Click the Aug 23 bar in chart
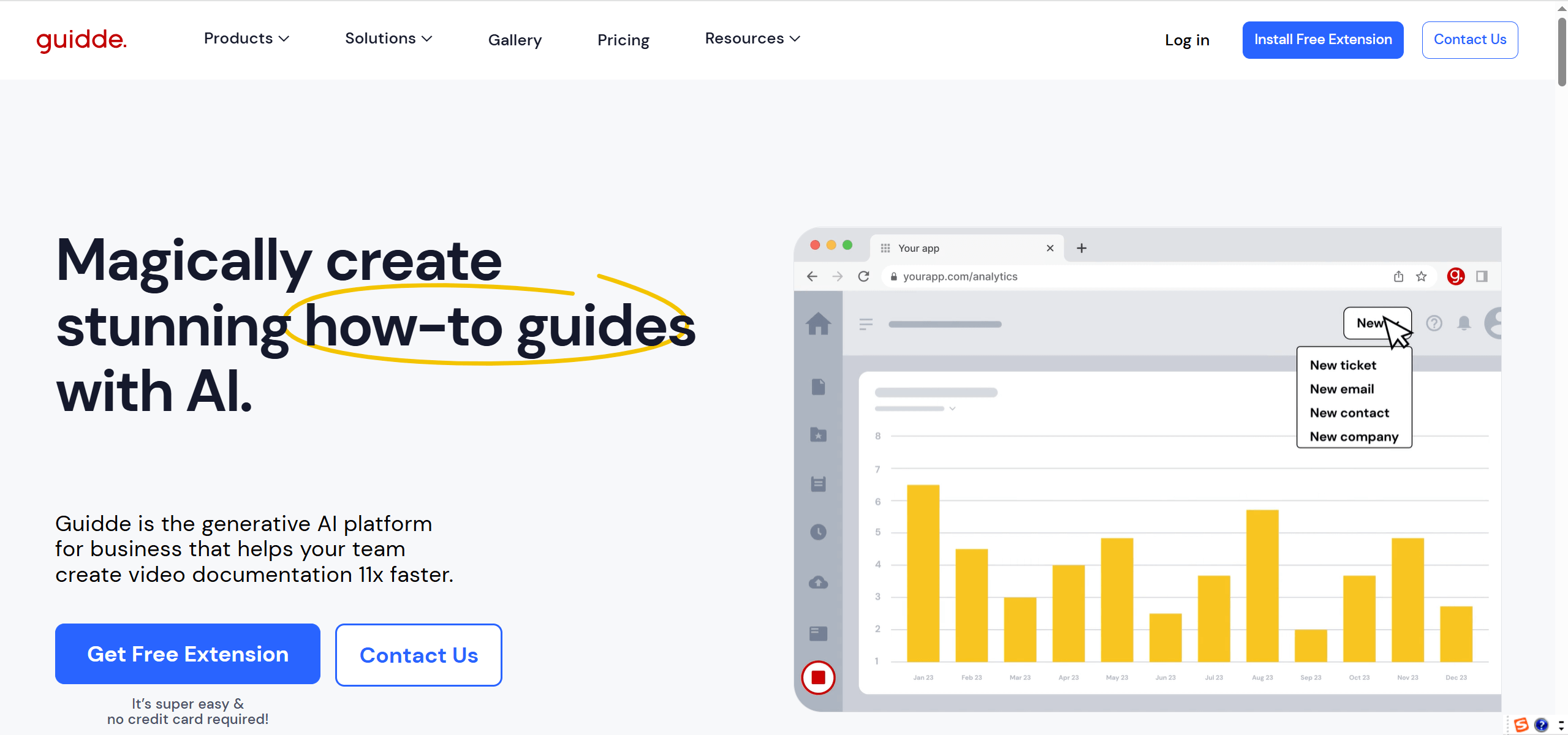The width and height of the screenshot is (1568, 735). coord(1262,585)
